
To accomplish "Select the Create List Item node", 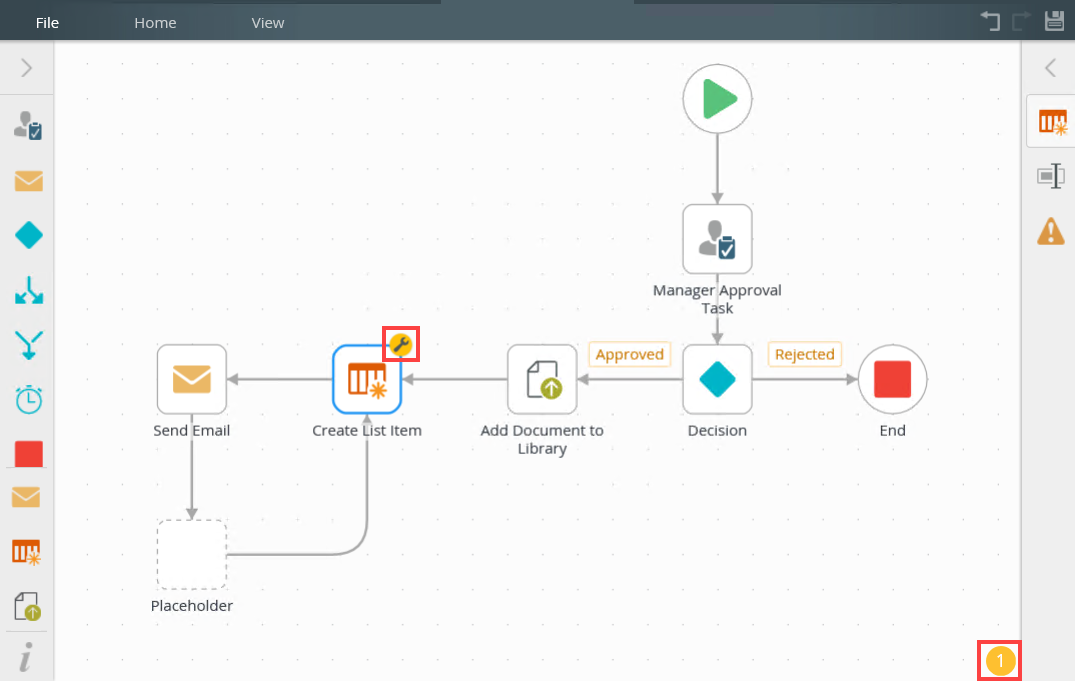I will tap(367, 379).
